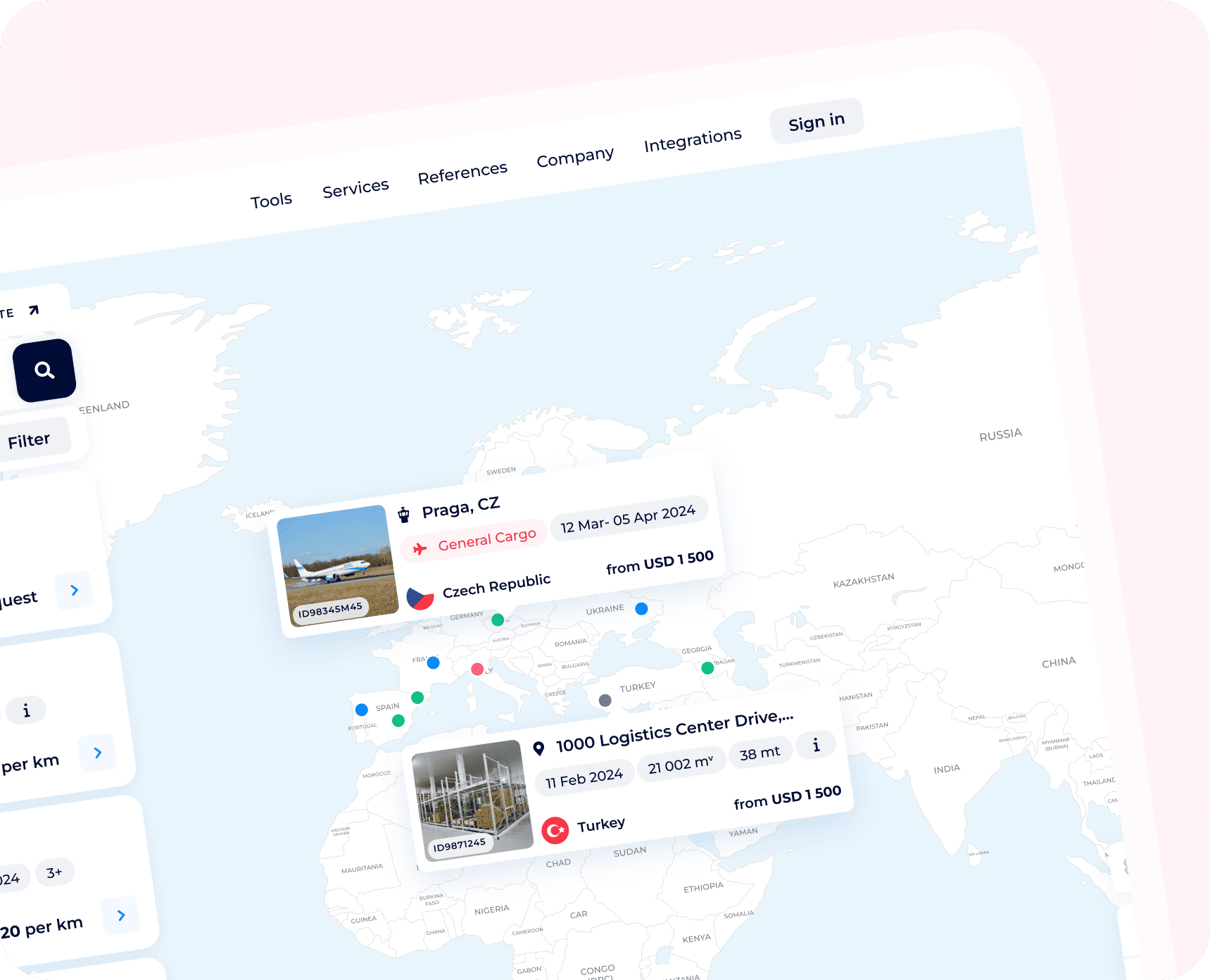Click the ID98345M45 badge
Image resolution: width=1210 pixels, height=980 pixels.
[330, 610]
